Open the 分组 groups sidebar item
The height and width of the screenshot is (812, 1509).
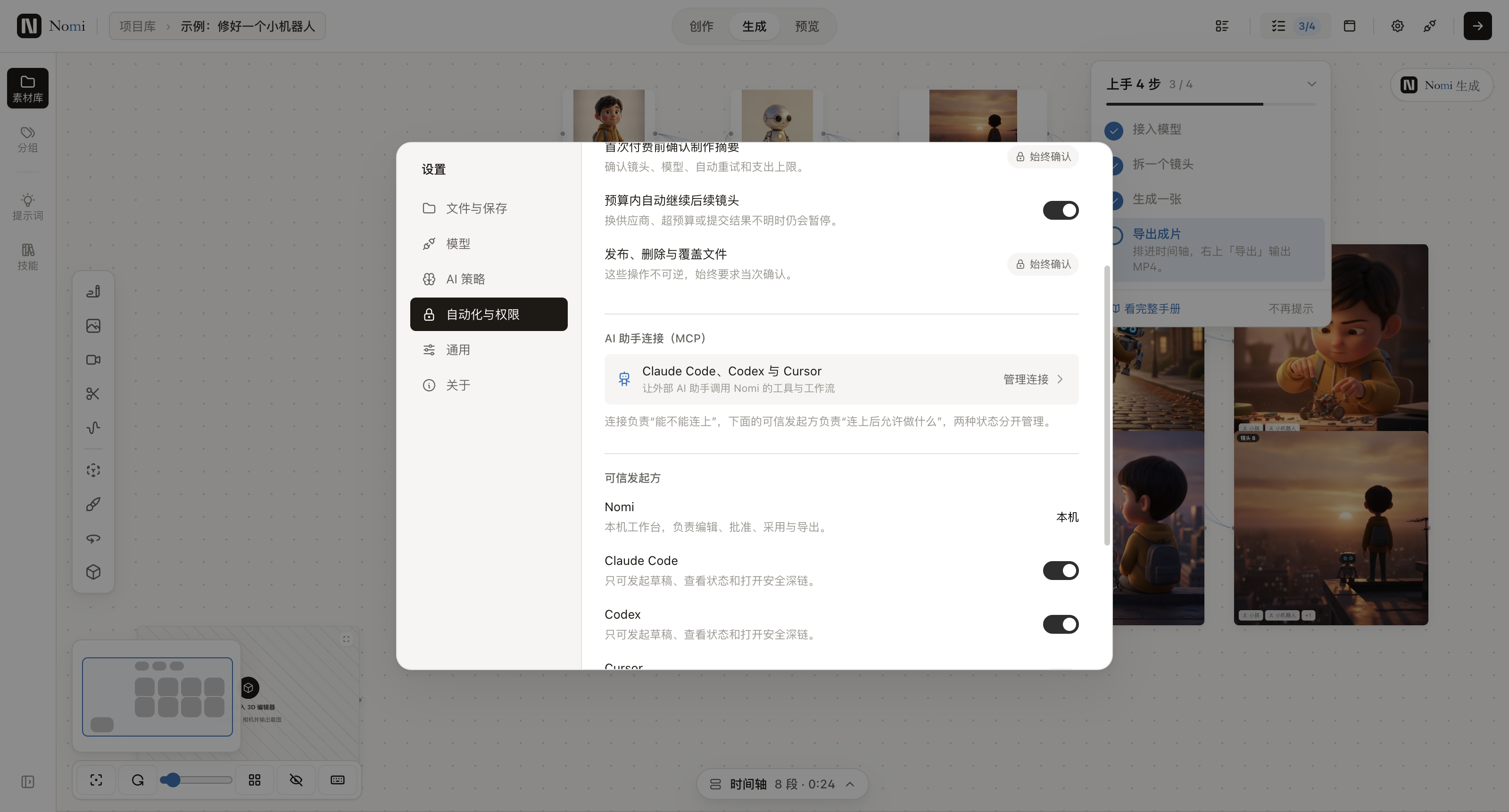tap(27, 140)
